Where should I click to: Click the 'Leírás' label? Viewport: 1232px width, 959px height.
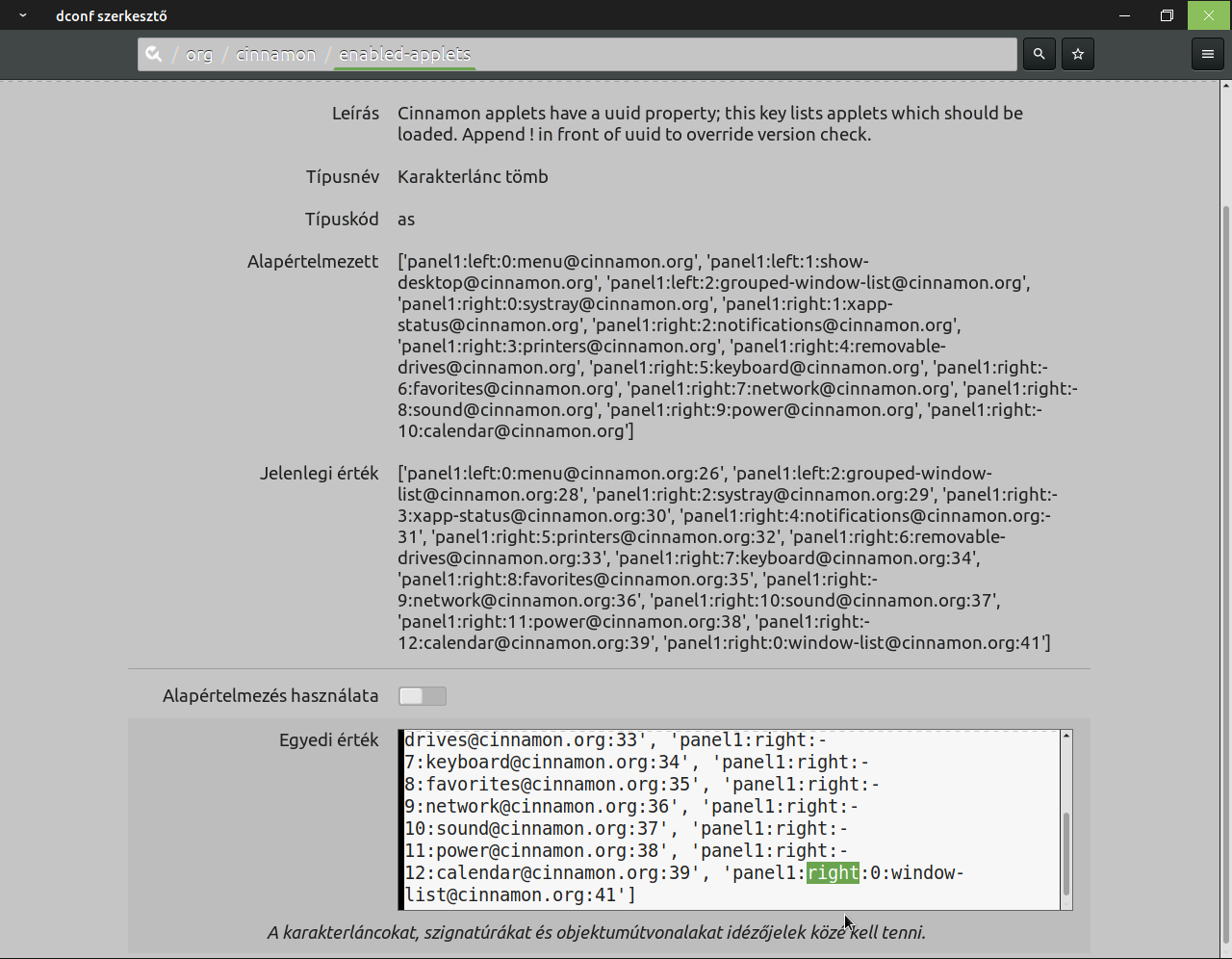(355, 114)
